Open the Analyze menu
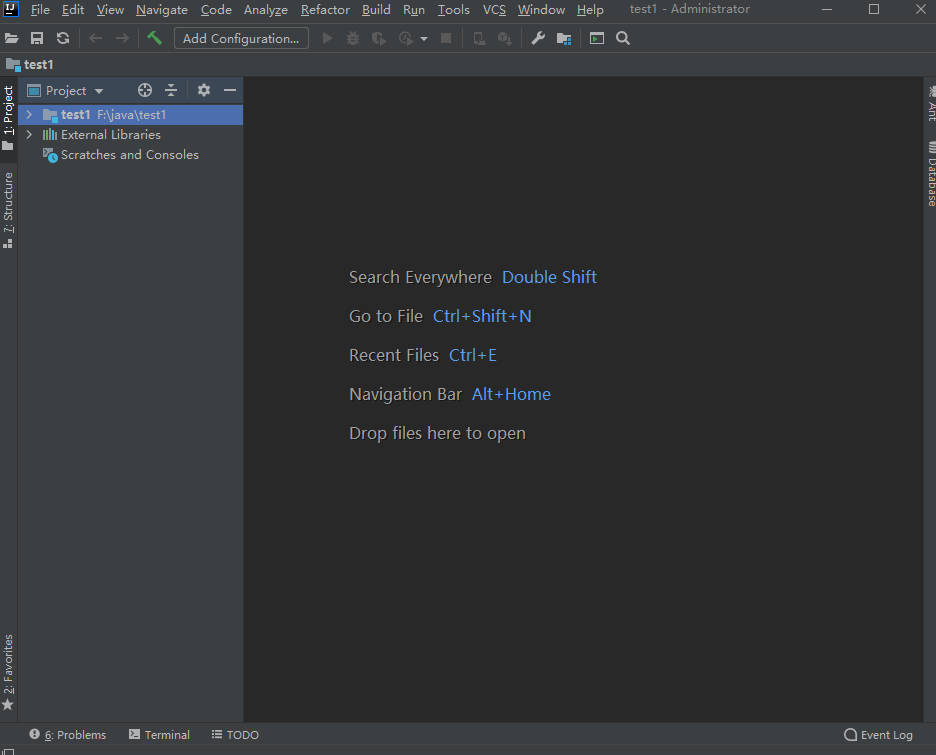Image resolution: width=936 pixels, height=755 pixels. pyautogui.click(x=266, y=10)
